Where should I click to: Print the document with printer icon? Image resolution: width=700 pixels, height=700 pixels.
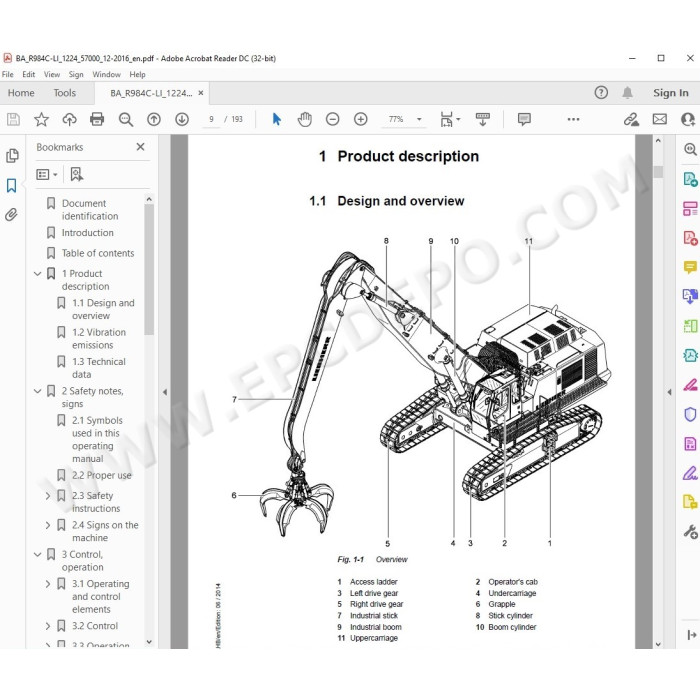pos(97,119)
